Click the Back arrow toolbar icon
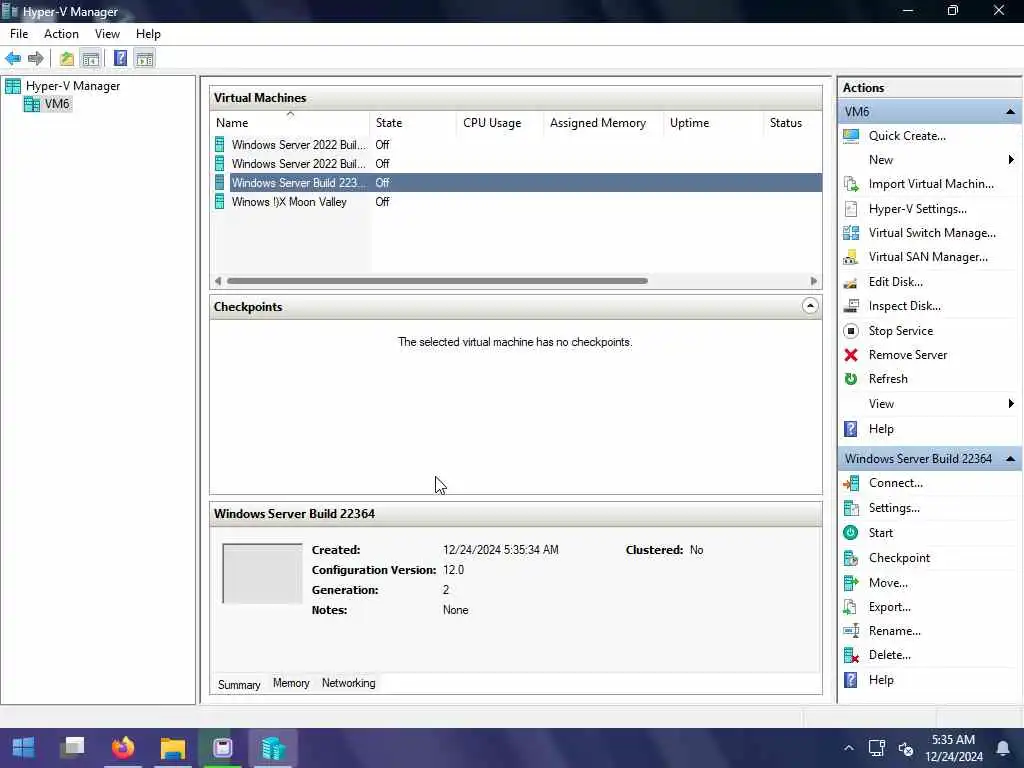This screenshot has width=1024, height=768. (13, 59)
